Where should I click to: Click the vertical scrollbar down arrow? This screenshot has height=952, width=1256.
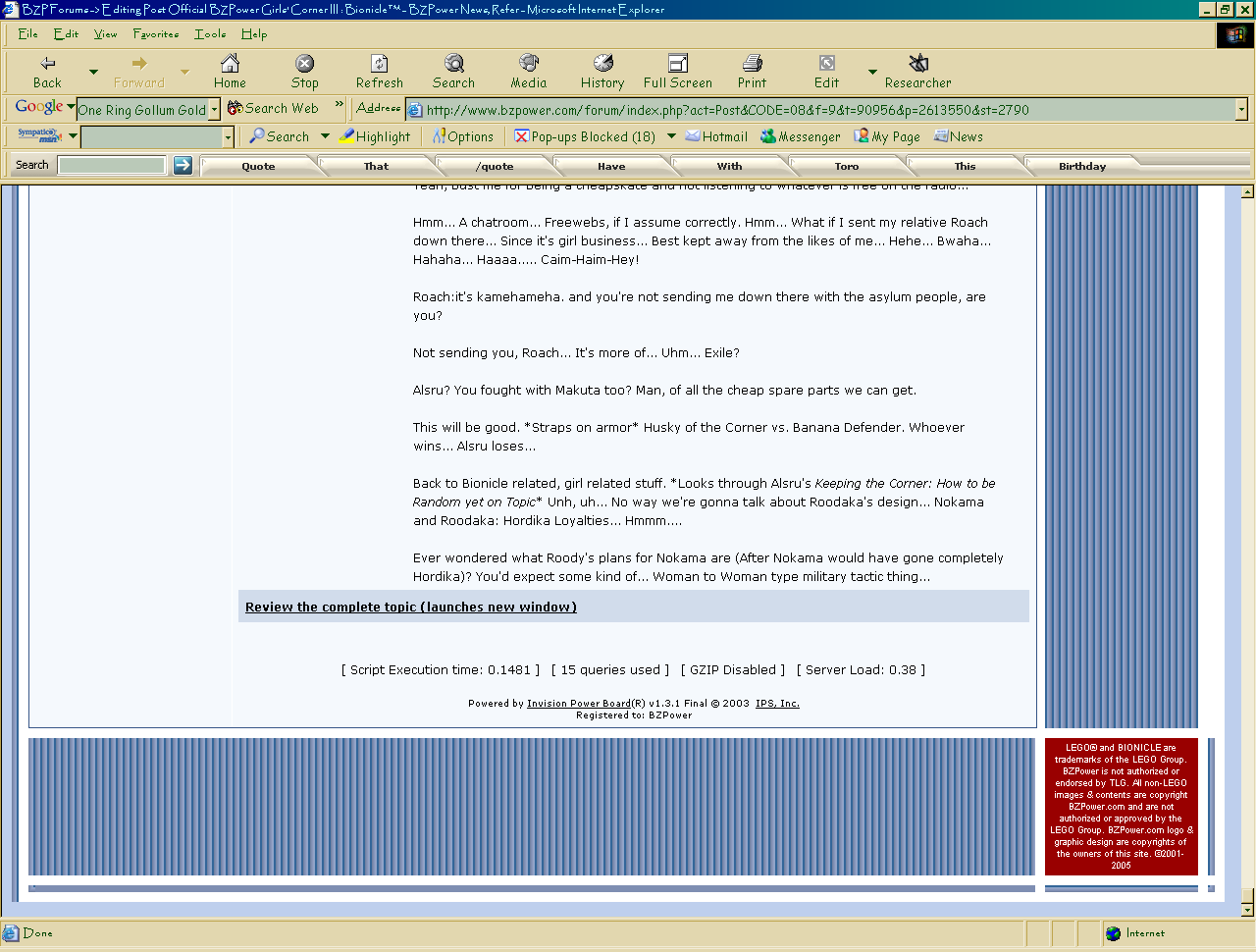[x=1248, y=910]
